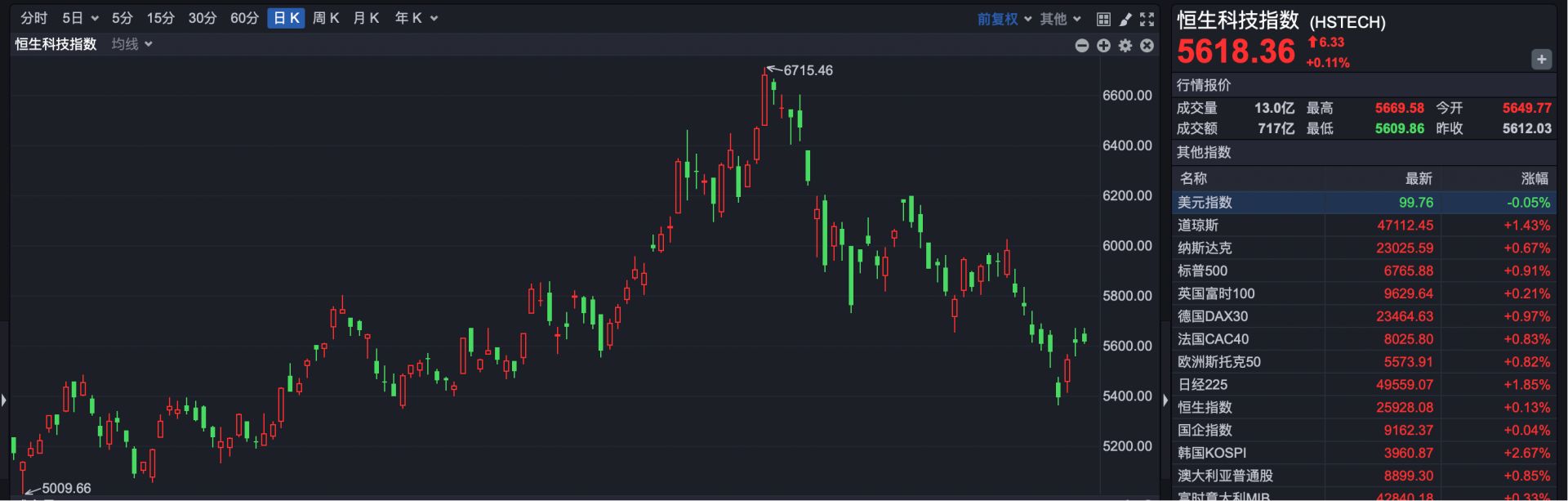Switch to the 周K weekly tab
Image resolution: width=1568 pixels, height=501 pixels.
(x=326, y=18)
